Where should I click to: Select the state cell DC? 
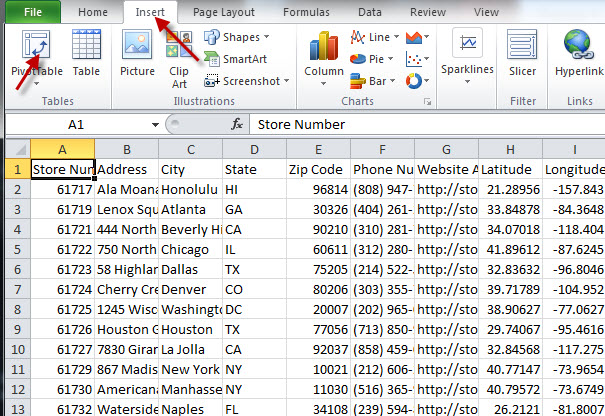tap(255, 309)
